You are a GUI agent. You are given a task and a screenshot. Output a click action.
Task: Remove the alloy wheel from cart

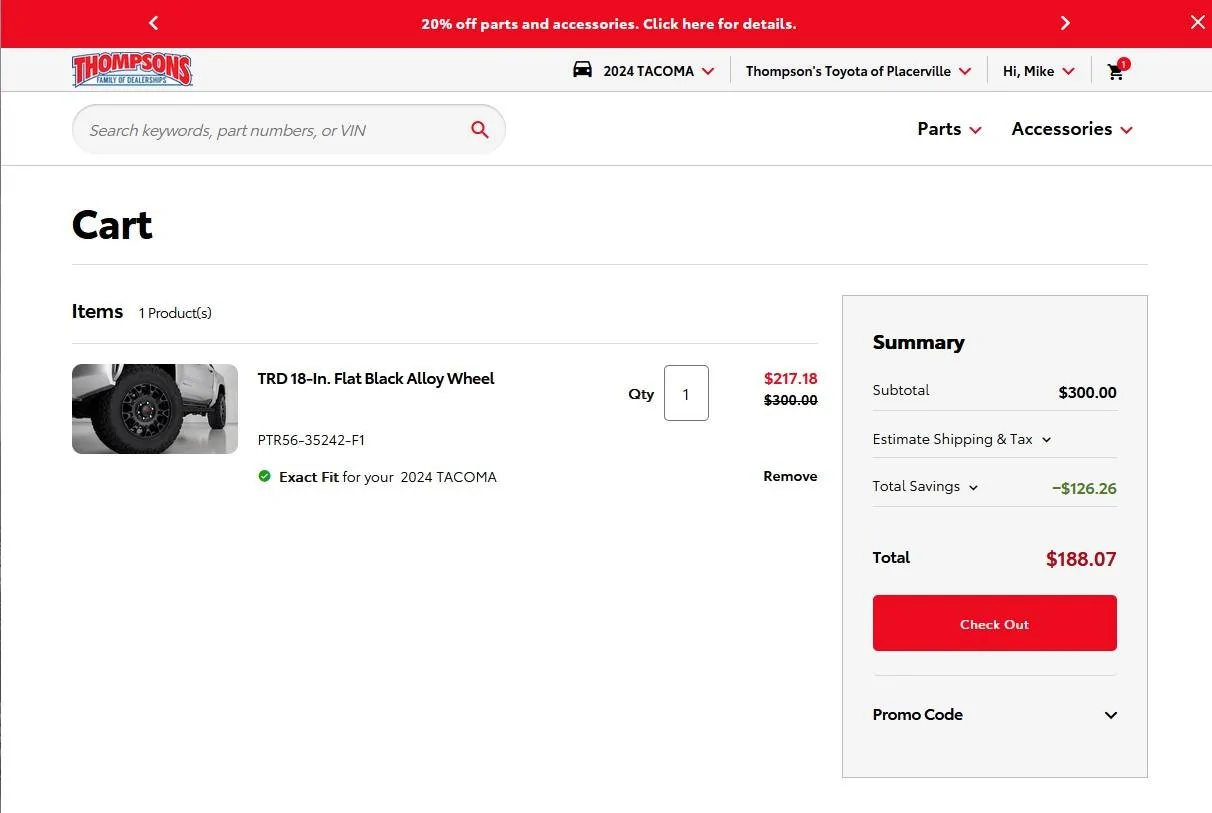pyautogui.click(x=790, y=476)
